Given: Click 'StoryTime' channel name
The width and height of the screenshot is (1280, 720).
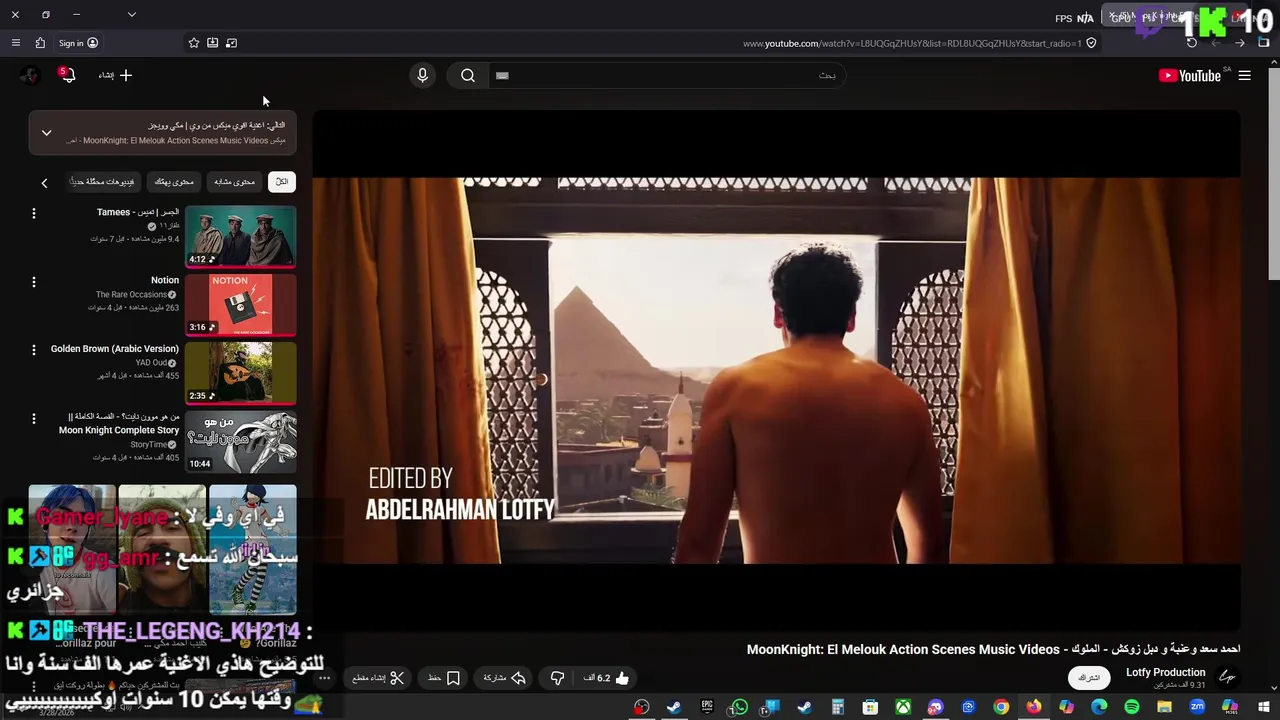Looking at the screenshot, I should point(148,445).
